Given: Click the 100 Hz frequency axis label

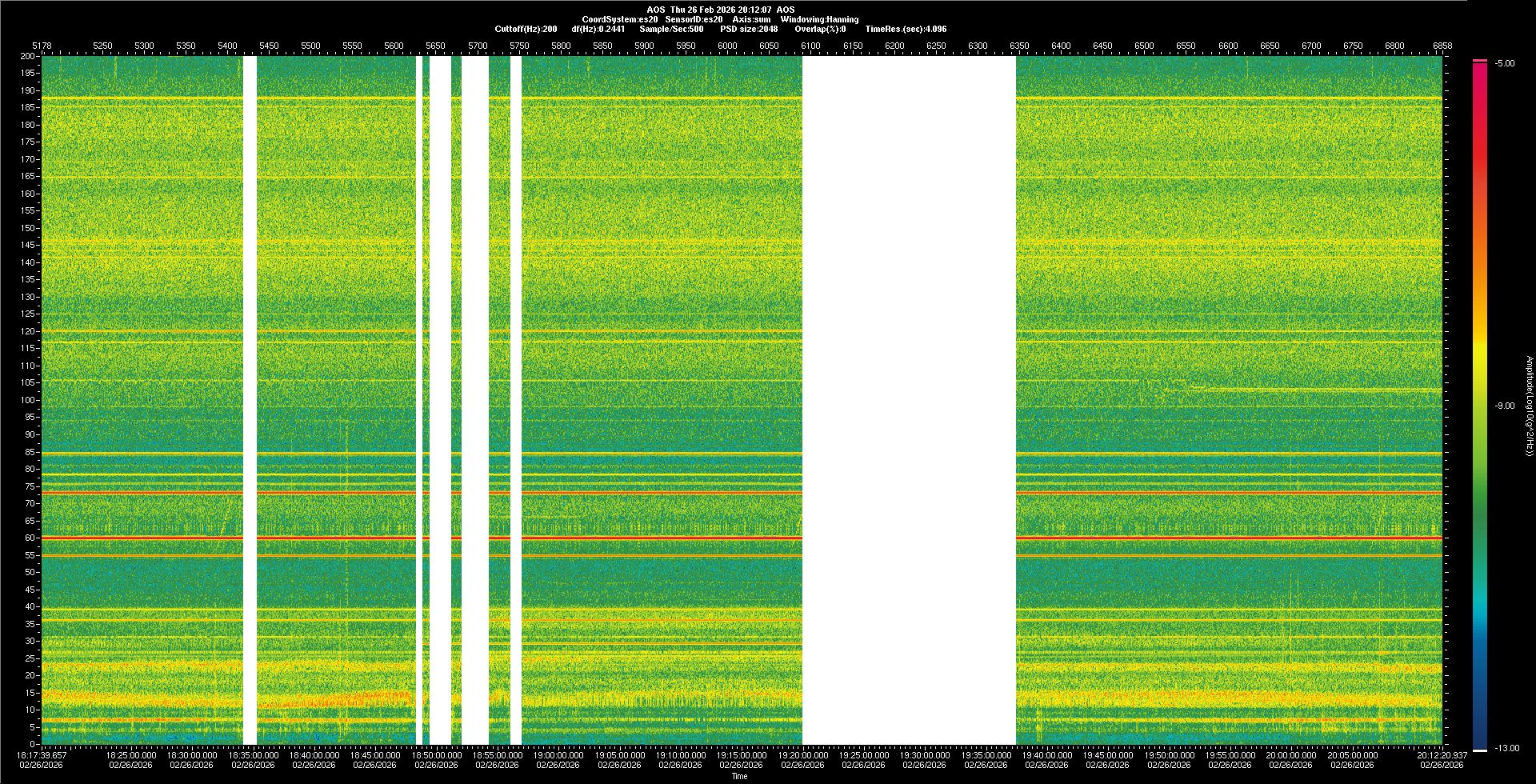Looking at the screenshot, I should pyautogui.click(x=27, y=400).
